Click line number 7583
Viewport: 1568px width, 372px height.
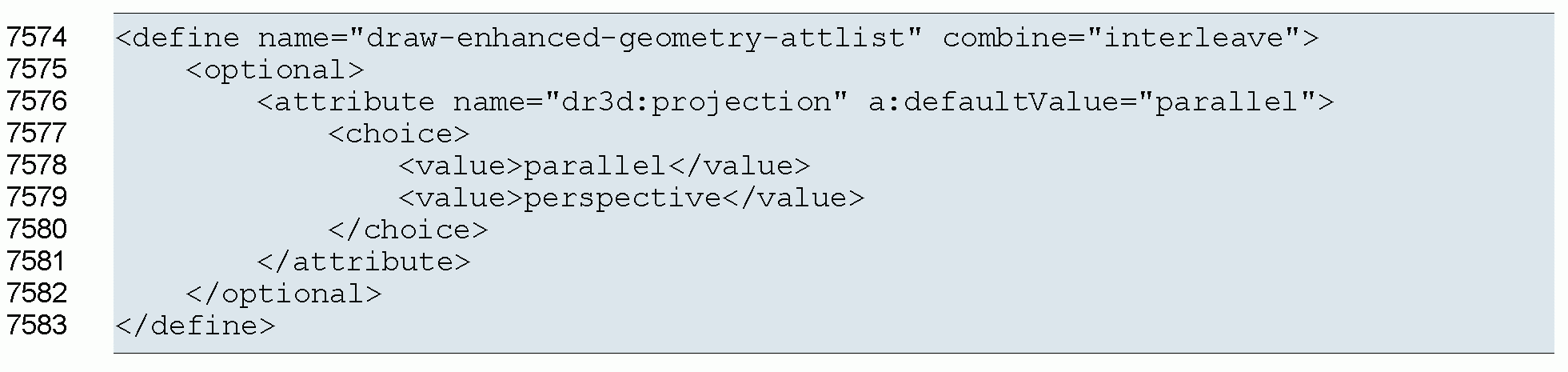pos(37,326)
